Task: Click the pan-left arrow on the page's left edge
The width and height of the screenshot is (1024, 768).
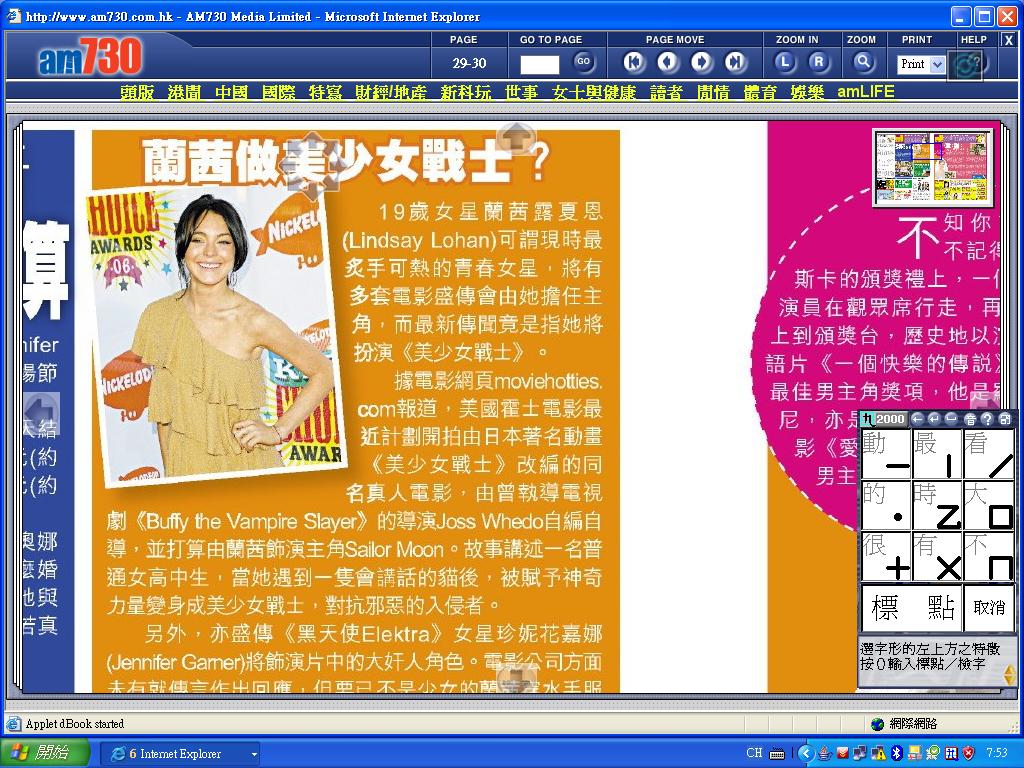Action: (x=42, y=412)
